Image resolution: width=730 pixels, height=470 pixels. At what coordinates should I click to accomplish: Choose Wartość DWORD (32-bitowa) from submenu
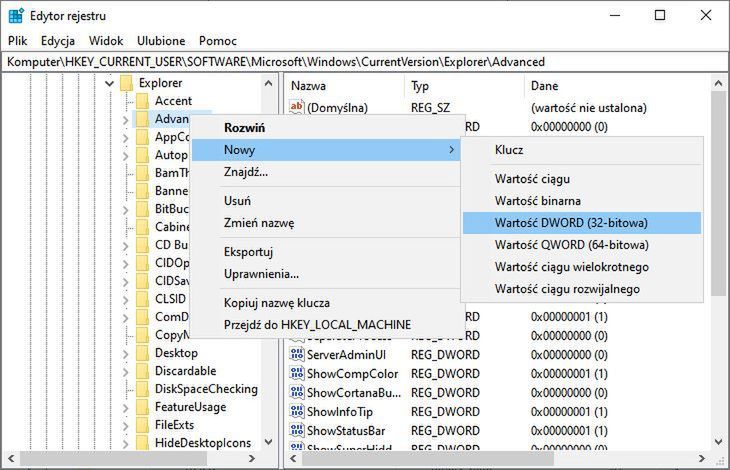click(571, 222)
